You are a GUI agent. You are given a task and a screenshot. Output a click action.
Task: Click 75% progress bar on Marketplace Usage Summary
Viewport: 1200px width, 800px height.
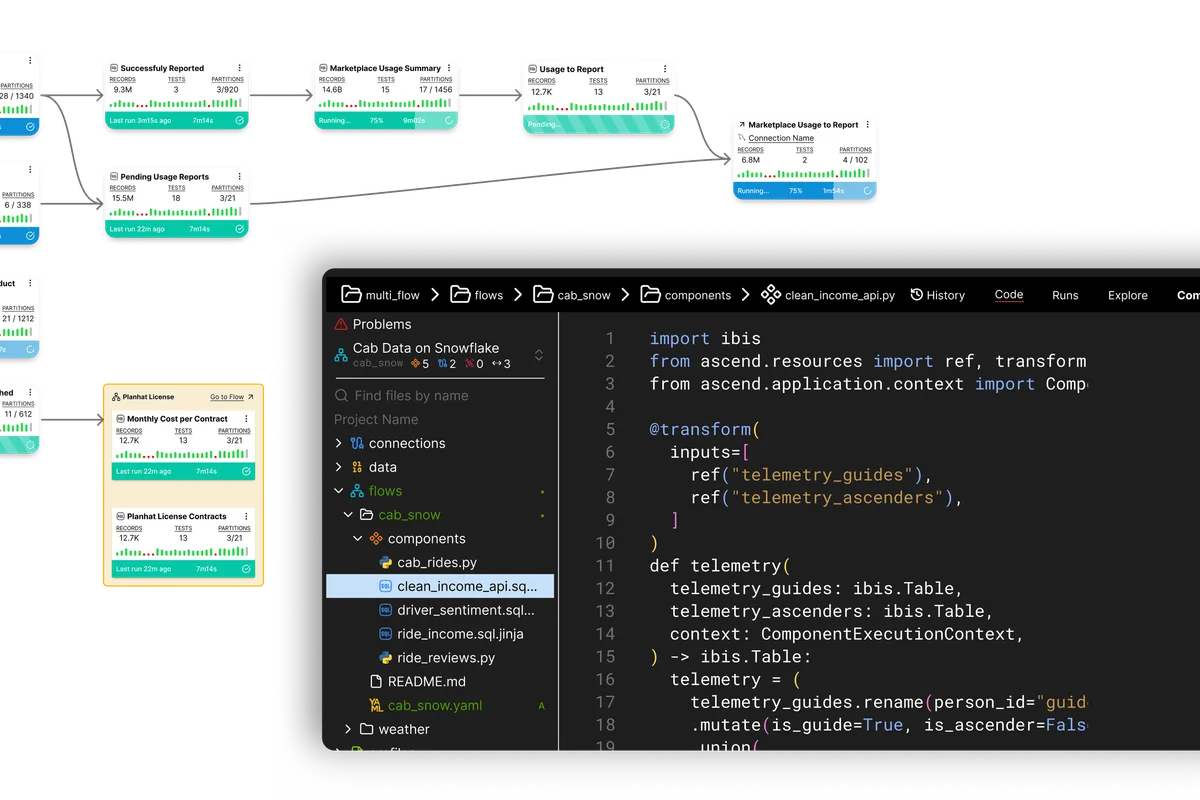(x=386, y=120)
